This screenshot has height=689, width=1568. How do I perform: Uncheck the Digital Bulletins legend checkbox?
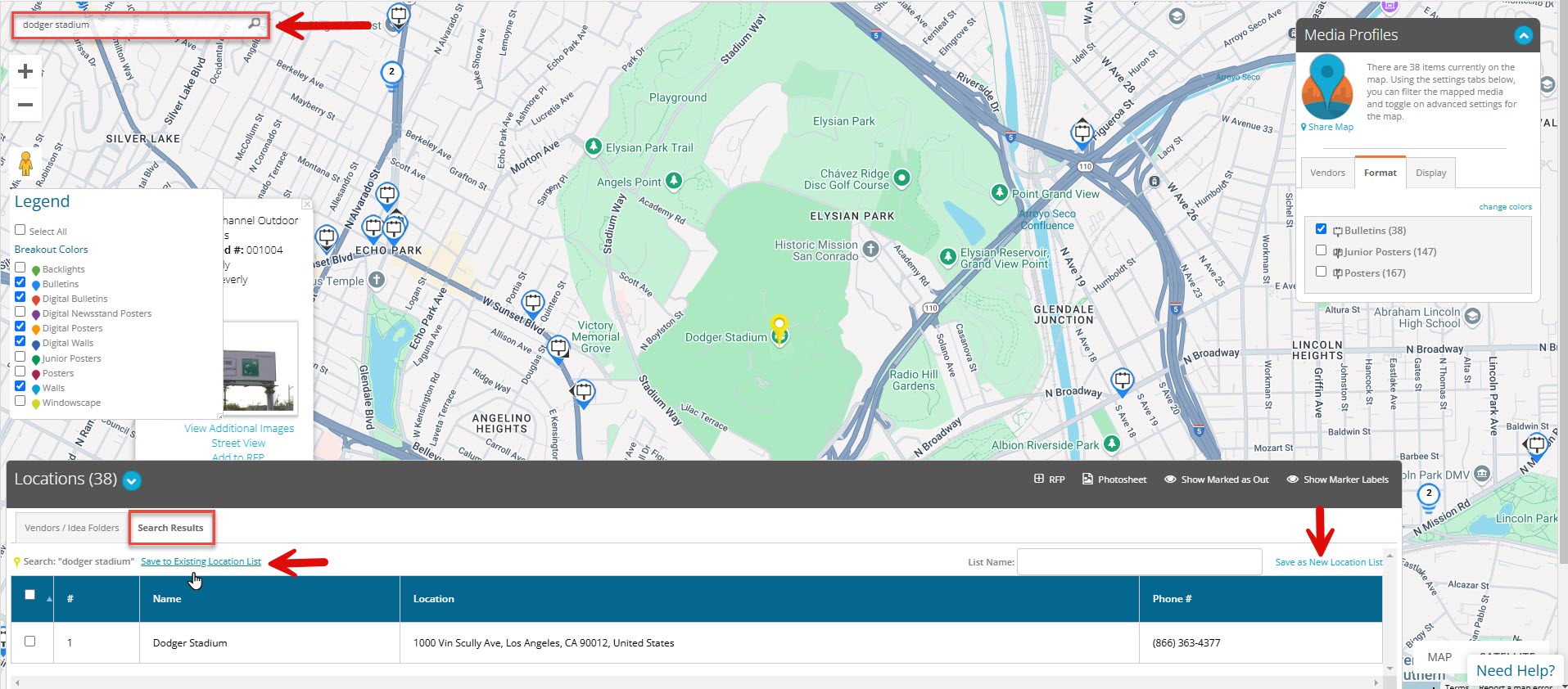pyautogui.click(x=20, y=297)
